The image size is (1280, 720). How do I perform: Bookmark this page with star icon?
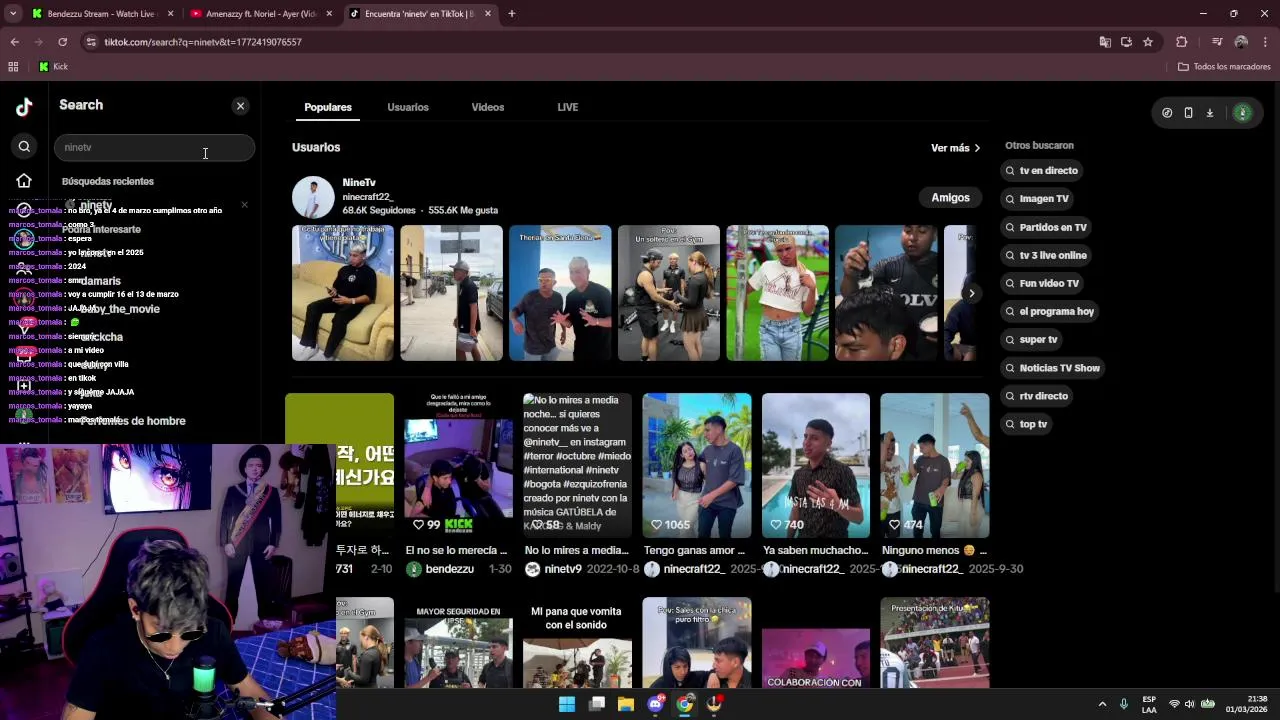pos(1148,42)
